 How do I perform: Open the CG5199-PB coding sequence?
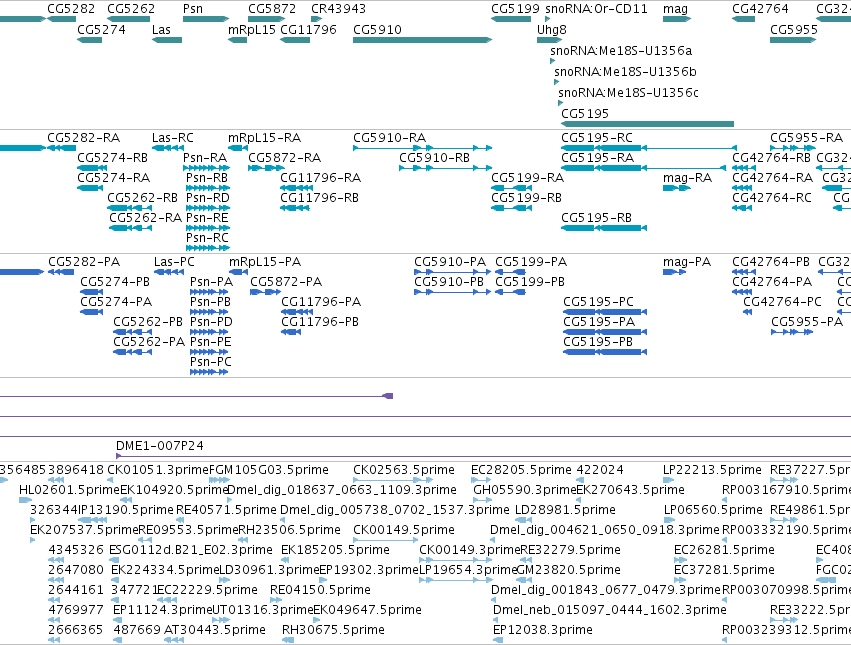[x=511, y=292]
